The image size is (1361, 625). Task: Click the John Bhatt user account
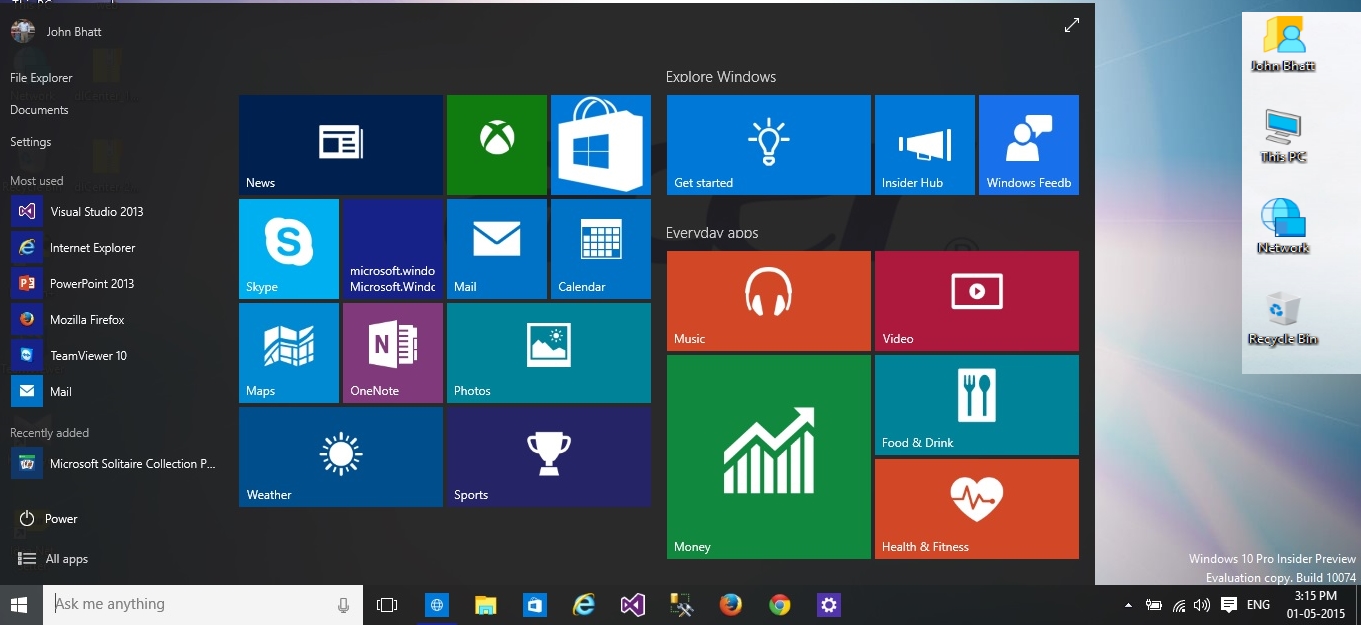56,31
